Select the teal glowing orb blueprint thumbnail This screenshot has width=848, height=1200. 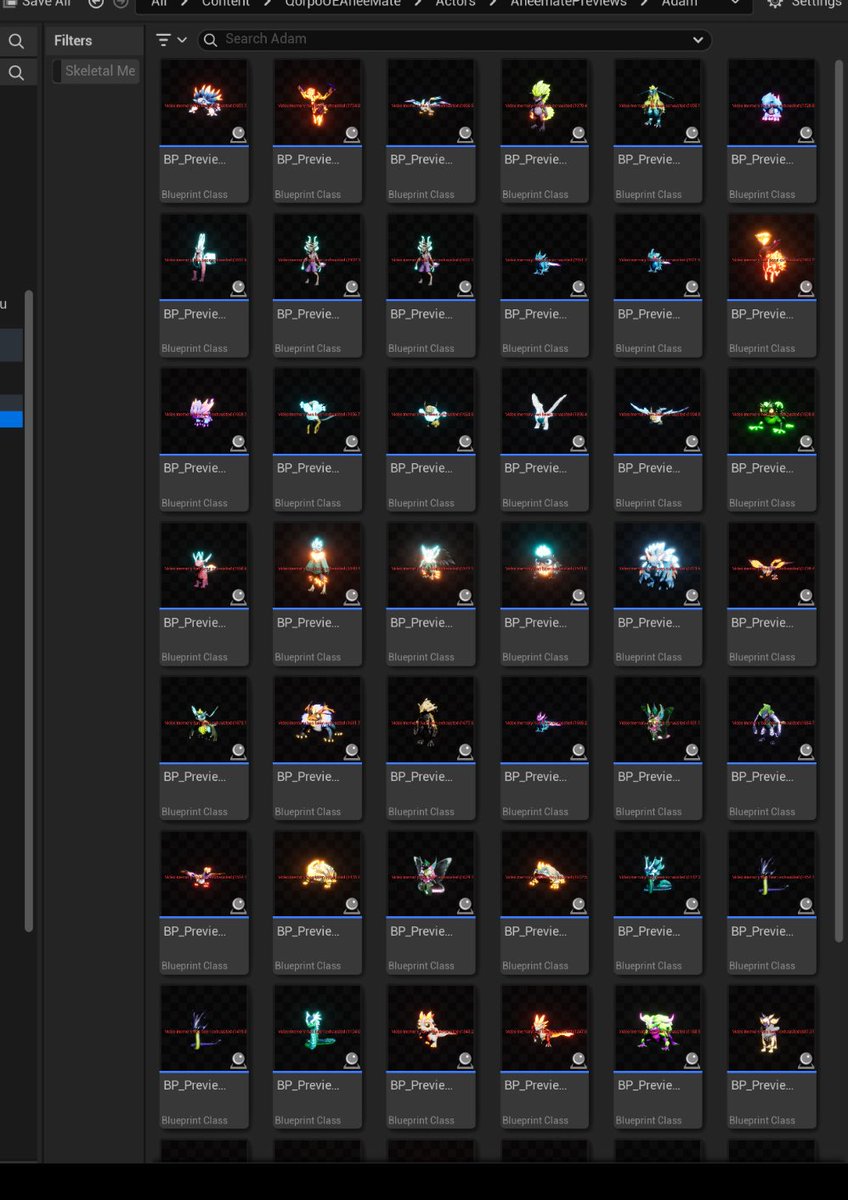tap(544, 566)
